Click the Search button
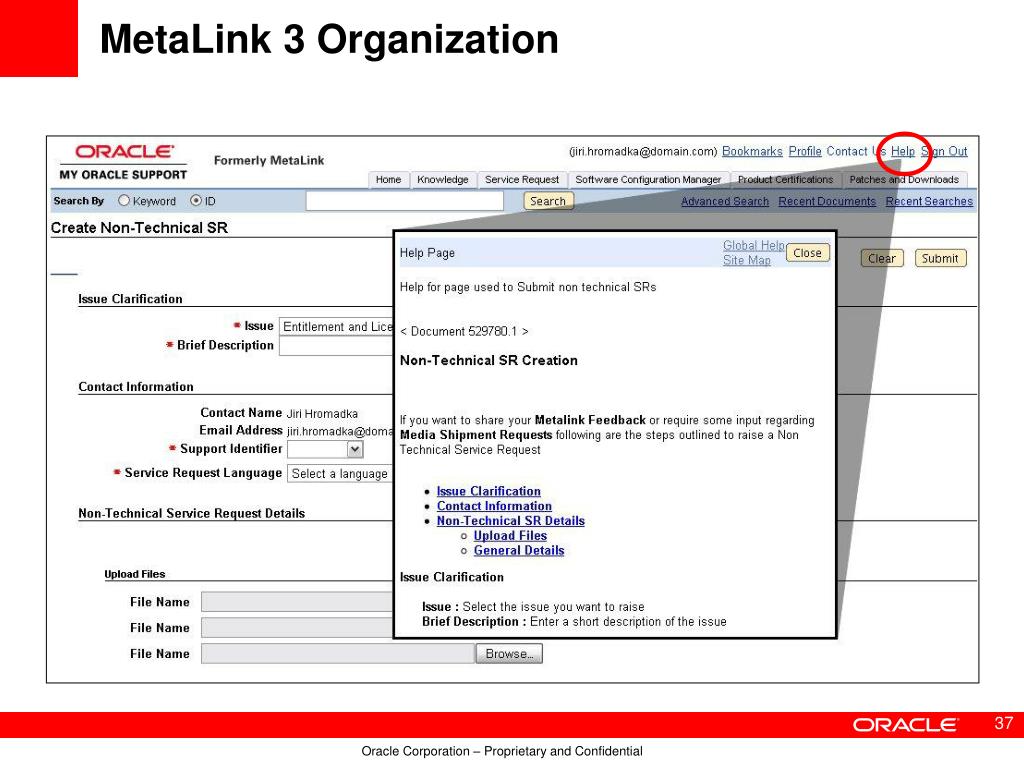1024x768 pixels. click(548, 201)
